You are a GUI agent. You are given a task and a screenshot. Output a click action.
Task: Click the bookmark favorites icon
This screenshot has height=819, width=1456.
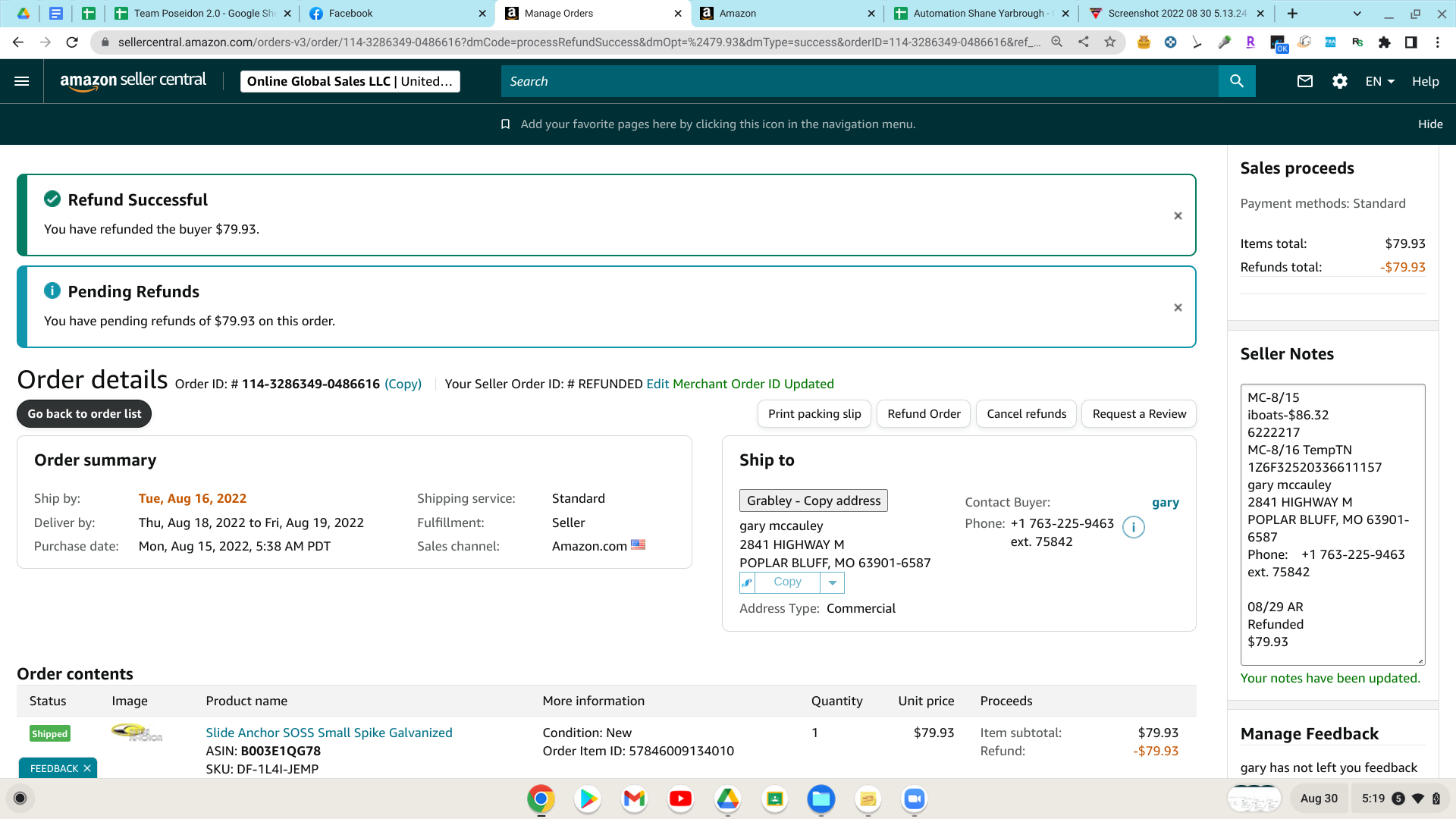[x=505, y=124]
